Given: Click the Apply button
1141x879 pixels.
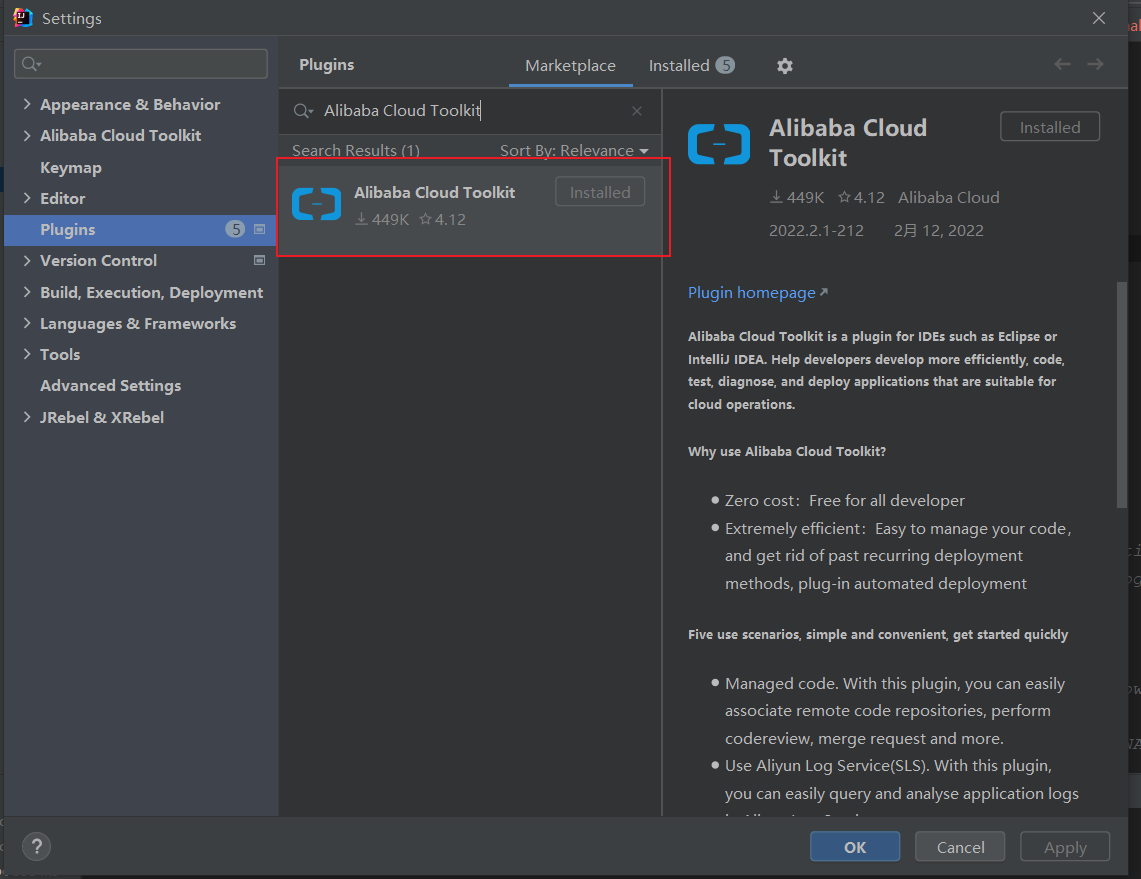Looking at the screenshot, I should coord(1065,846).
